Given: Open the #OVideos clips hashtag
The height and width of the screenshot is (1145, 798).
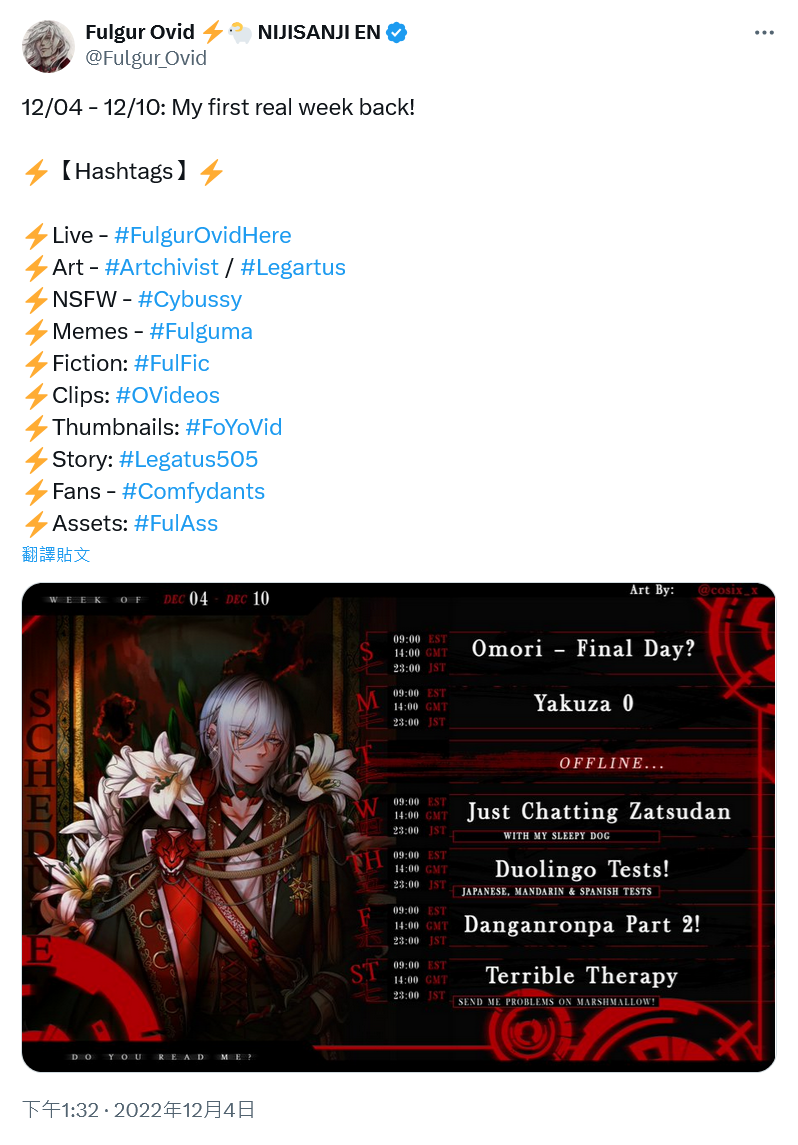Looking at the screenshot, I should click(x=167, y=395).
